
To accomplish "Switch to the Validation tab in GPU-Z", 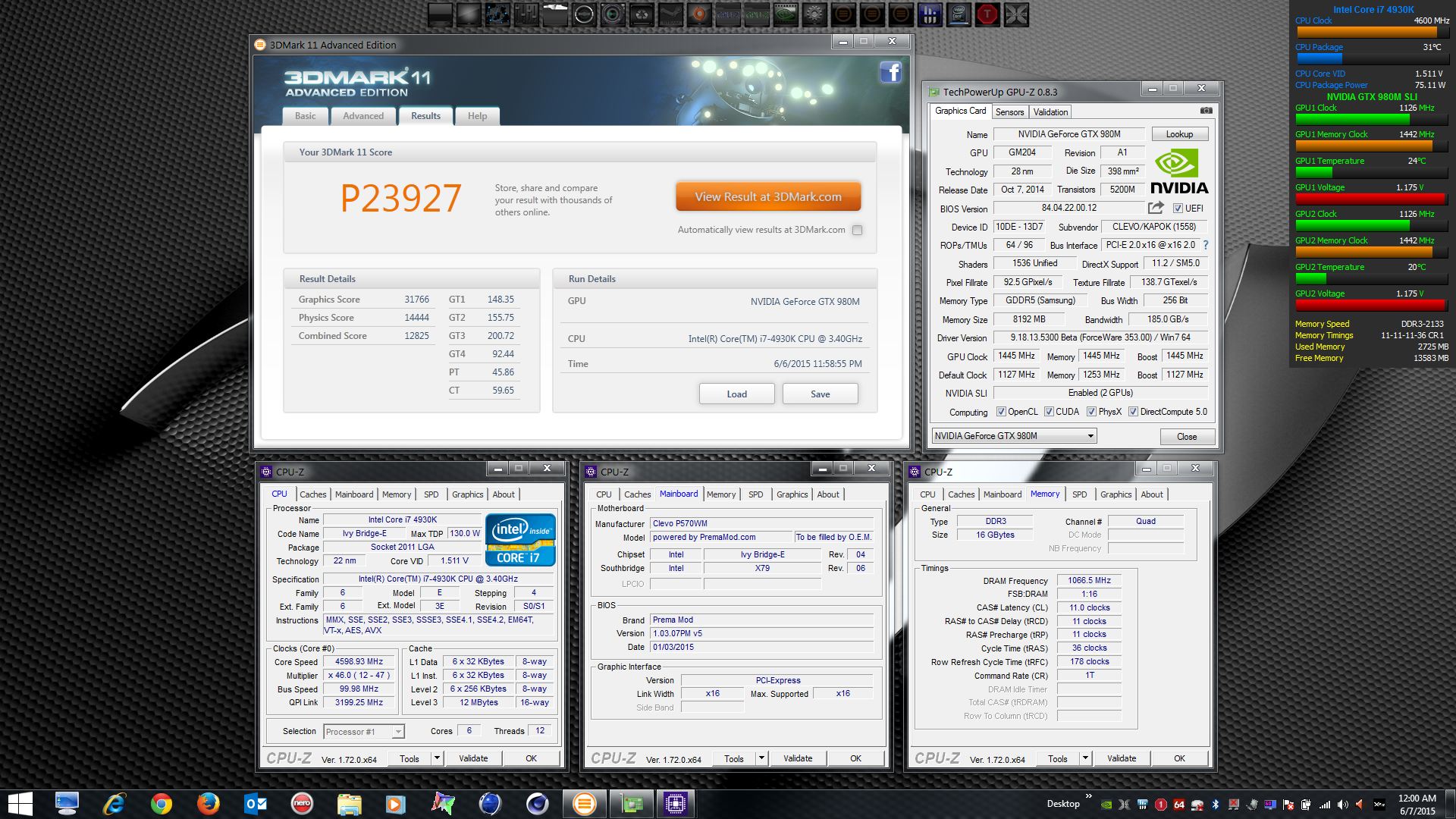I will pos(1050,112).
